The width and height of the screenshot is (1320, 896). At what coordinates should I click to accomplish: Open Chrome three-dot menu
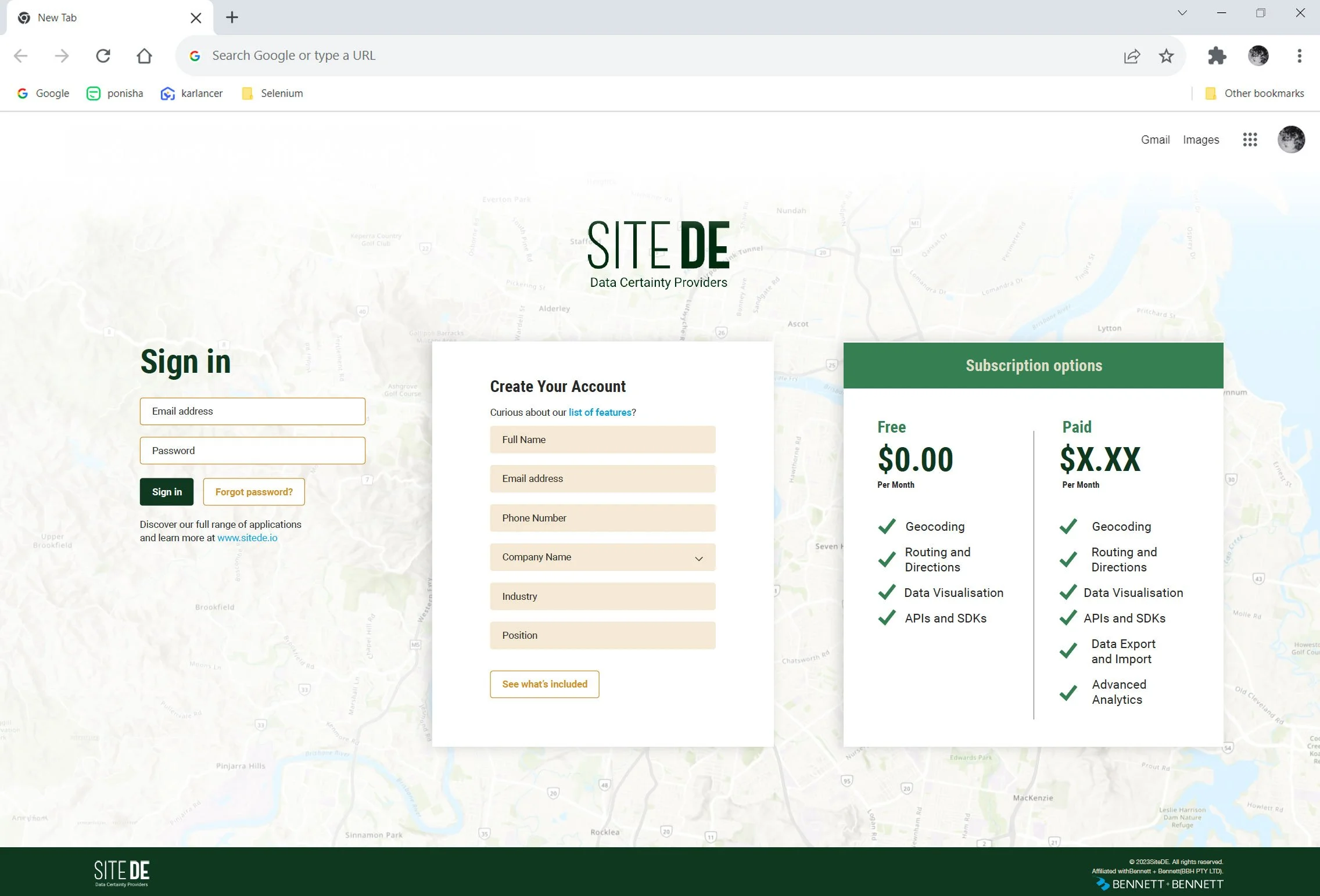[1299, 56]
